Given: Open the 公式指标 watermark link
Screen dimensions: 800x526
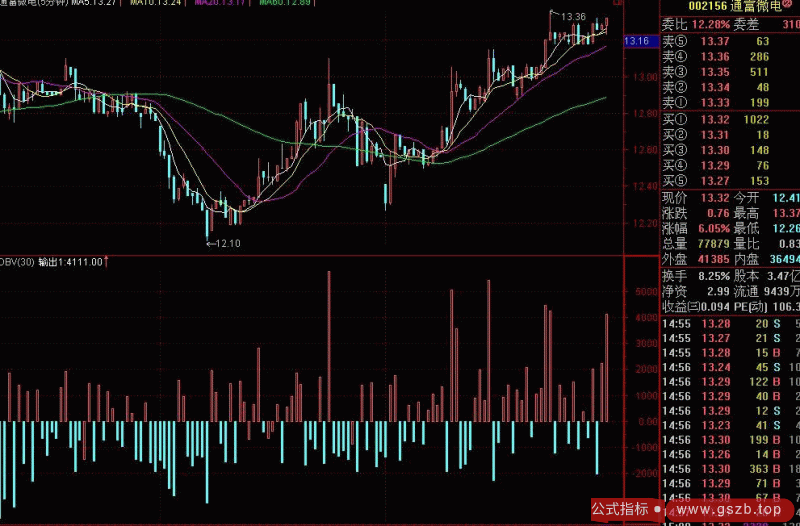Looking at the screenshot, I should (620, 509).
